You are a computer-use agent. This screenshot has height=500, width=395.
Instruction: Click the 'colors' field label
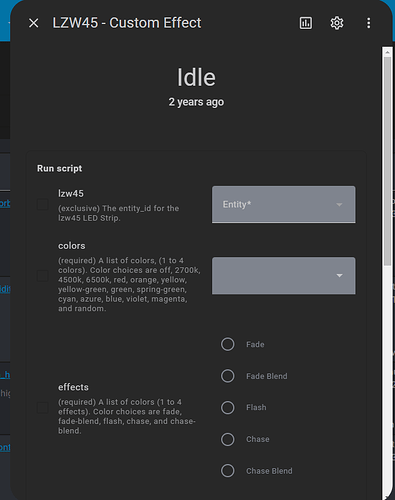point(72,246)
